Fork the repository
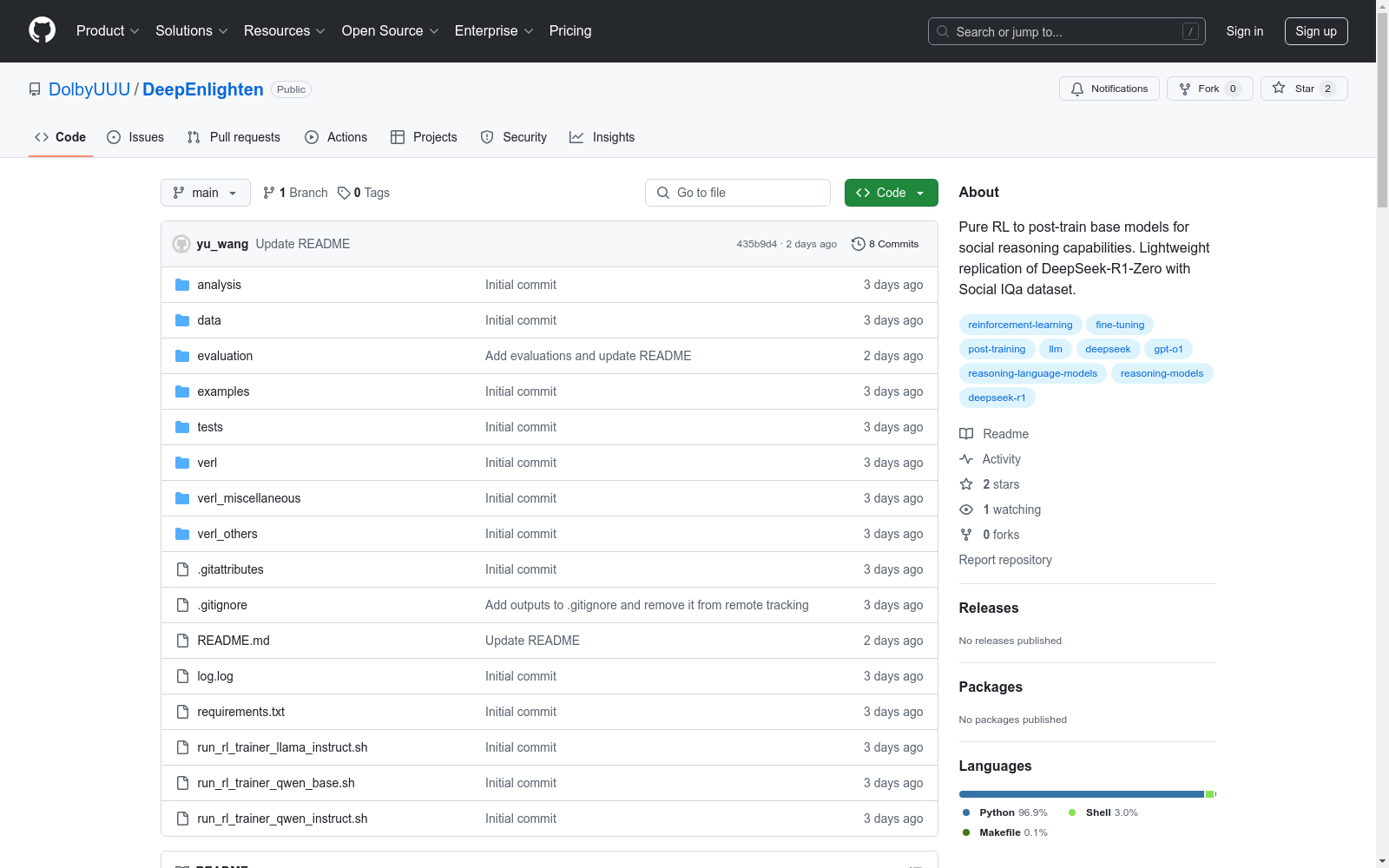1389x868 pixels. coord(1210,89)
